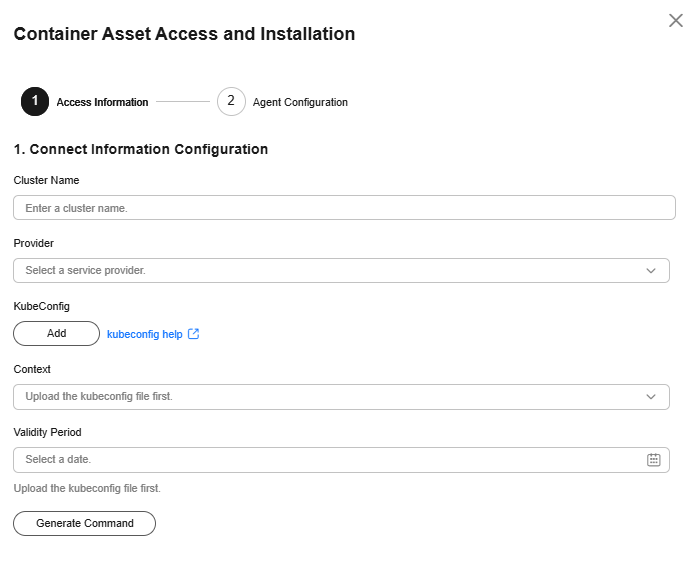Switch to the Access Information step
700x578 pixels.
[x=102, y=102]
